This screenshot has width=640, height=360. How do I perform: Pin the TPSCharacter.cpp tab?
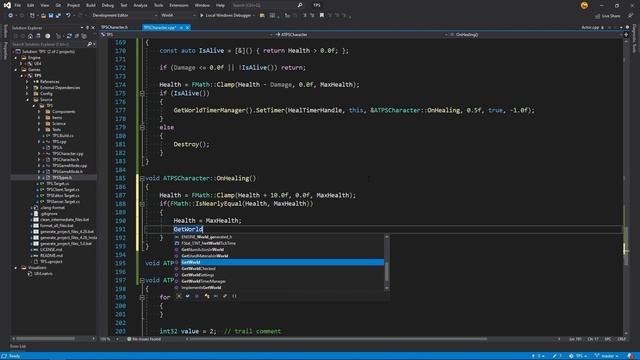(181, 28)
